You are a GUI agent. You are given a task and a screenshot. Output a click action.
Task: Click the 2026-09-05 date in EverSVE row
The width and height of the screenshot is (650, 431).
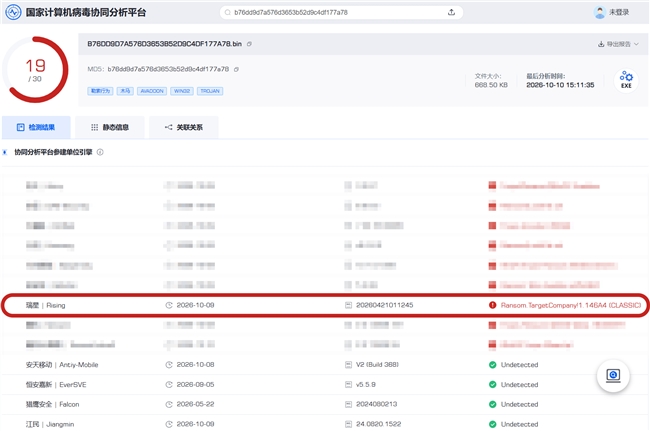click(x=195, y=385)
